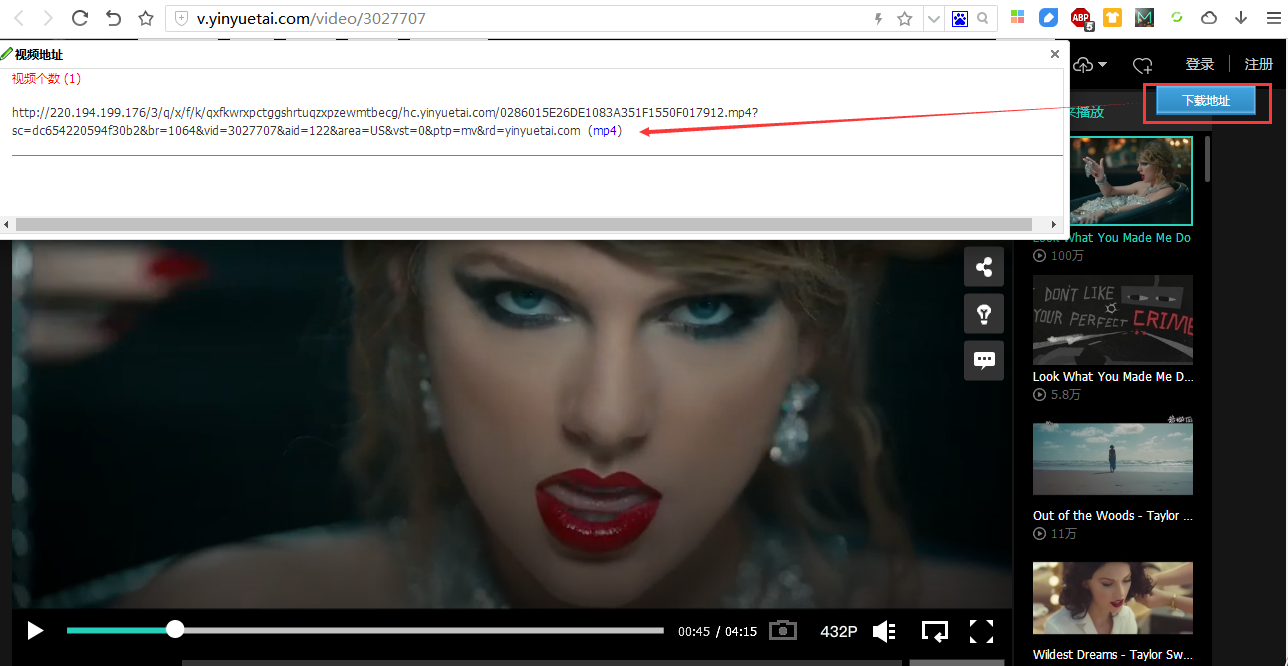Click the Wildest Dreams - Taylor Sw title
The height and width of the screenshot is (666, 1288).
click(1113, 655)
